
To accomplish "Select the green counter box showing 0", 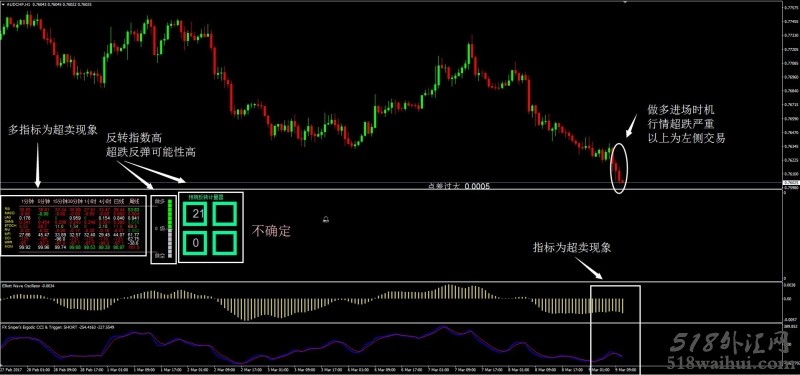I will [x=196, y=243].
